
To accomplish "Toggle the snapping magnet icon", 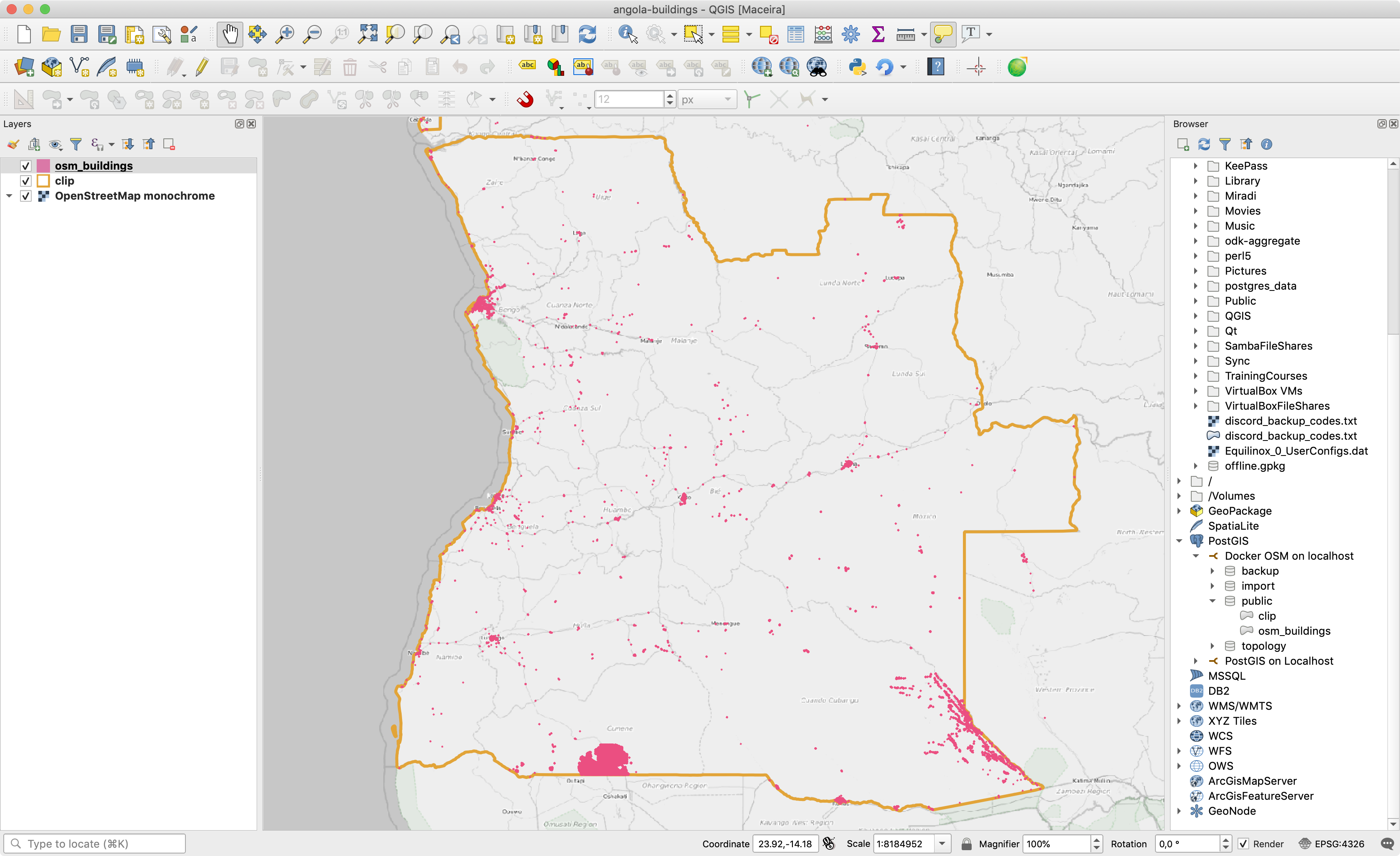I will (525, 100).
